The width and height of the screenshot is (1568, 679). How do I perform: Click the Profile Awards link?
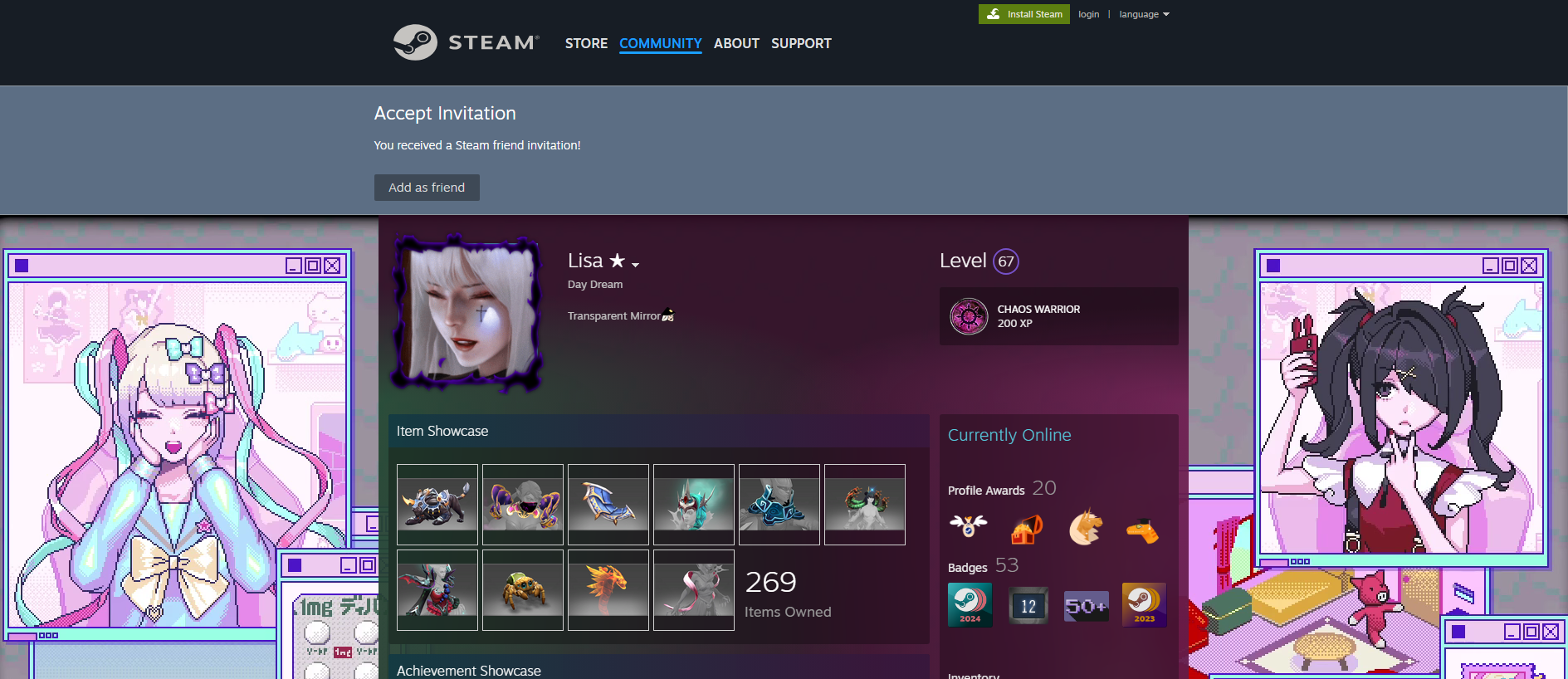[x=1002, y=489]
